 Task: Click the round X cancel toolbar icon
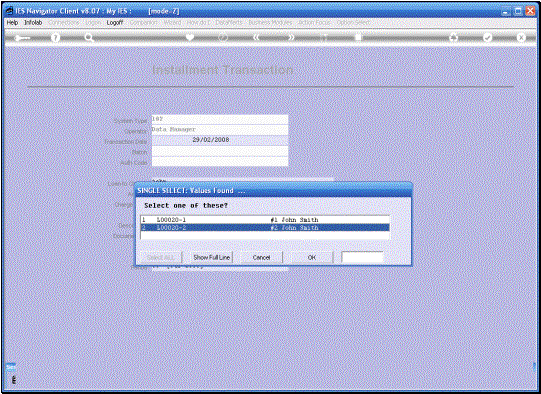[x=521, y=38]
